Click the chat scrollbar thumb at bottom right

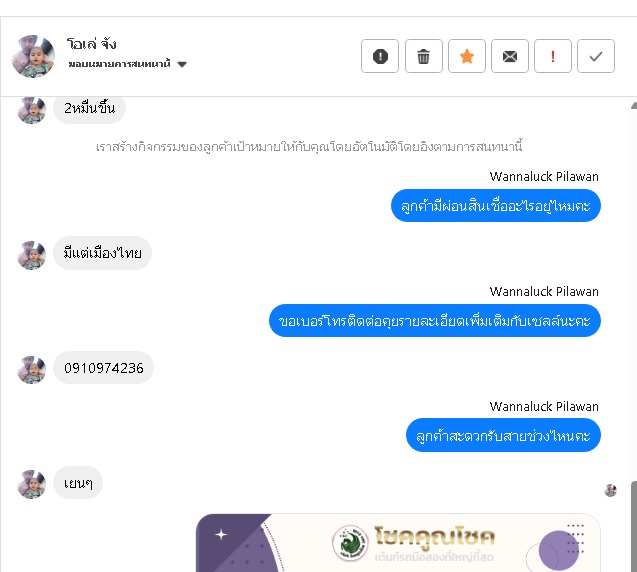click(x=634, y=526)
